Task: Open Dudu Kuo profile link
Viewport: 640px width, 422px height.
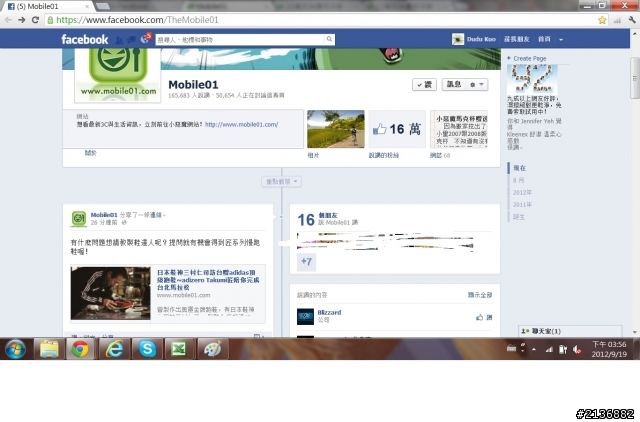Action: coord(481,39)
